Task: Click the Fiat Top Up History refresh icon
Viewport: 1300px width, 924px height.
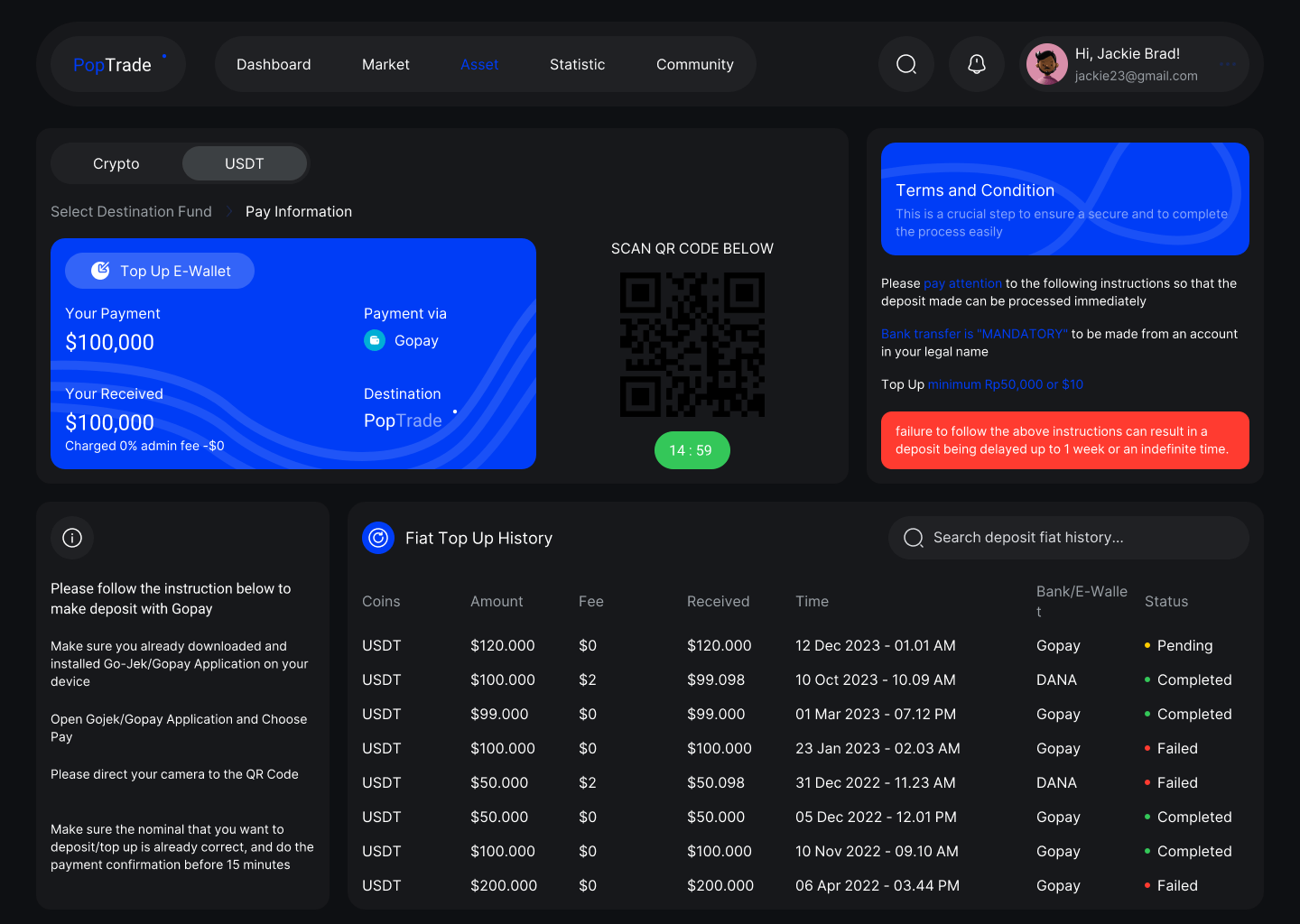Action: [378, 538]
